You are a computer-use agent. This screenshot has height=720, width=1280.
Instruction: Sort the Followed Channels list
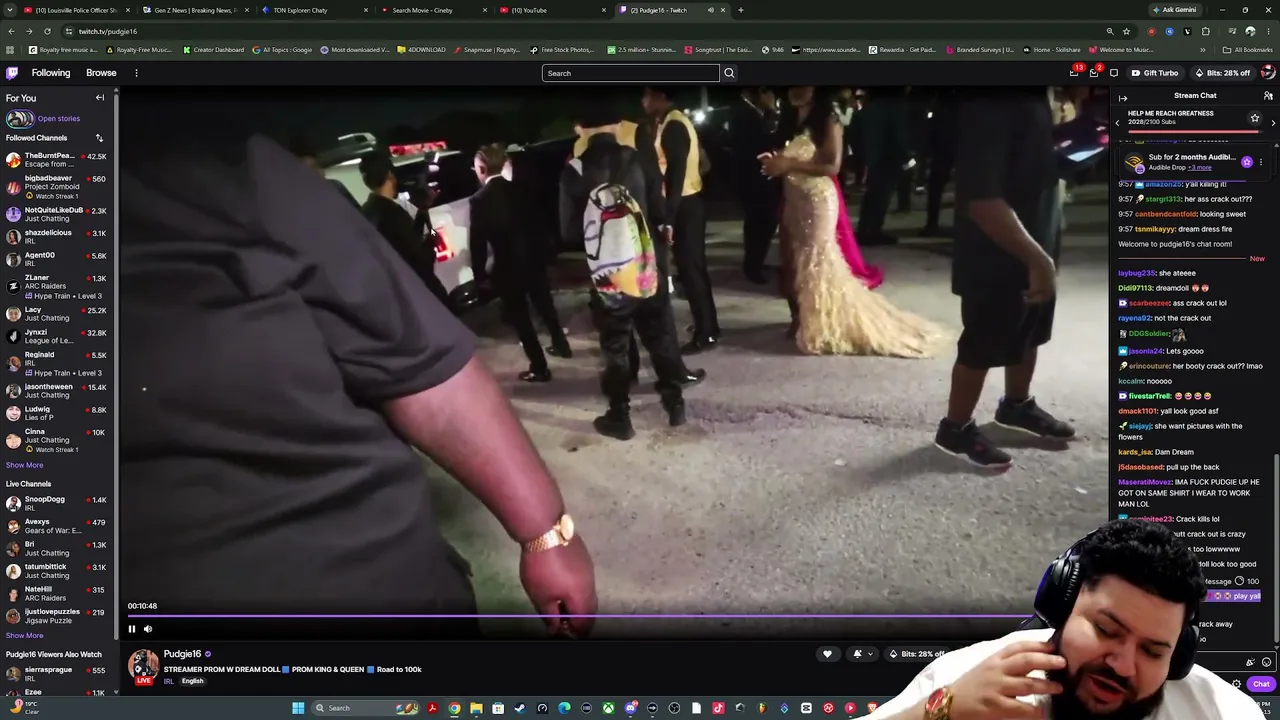coord(99,138)
